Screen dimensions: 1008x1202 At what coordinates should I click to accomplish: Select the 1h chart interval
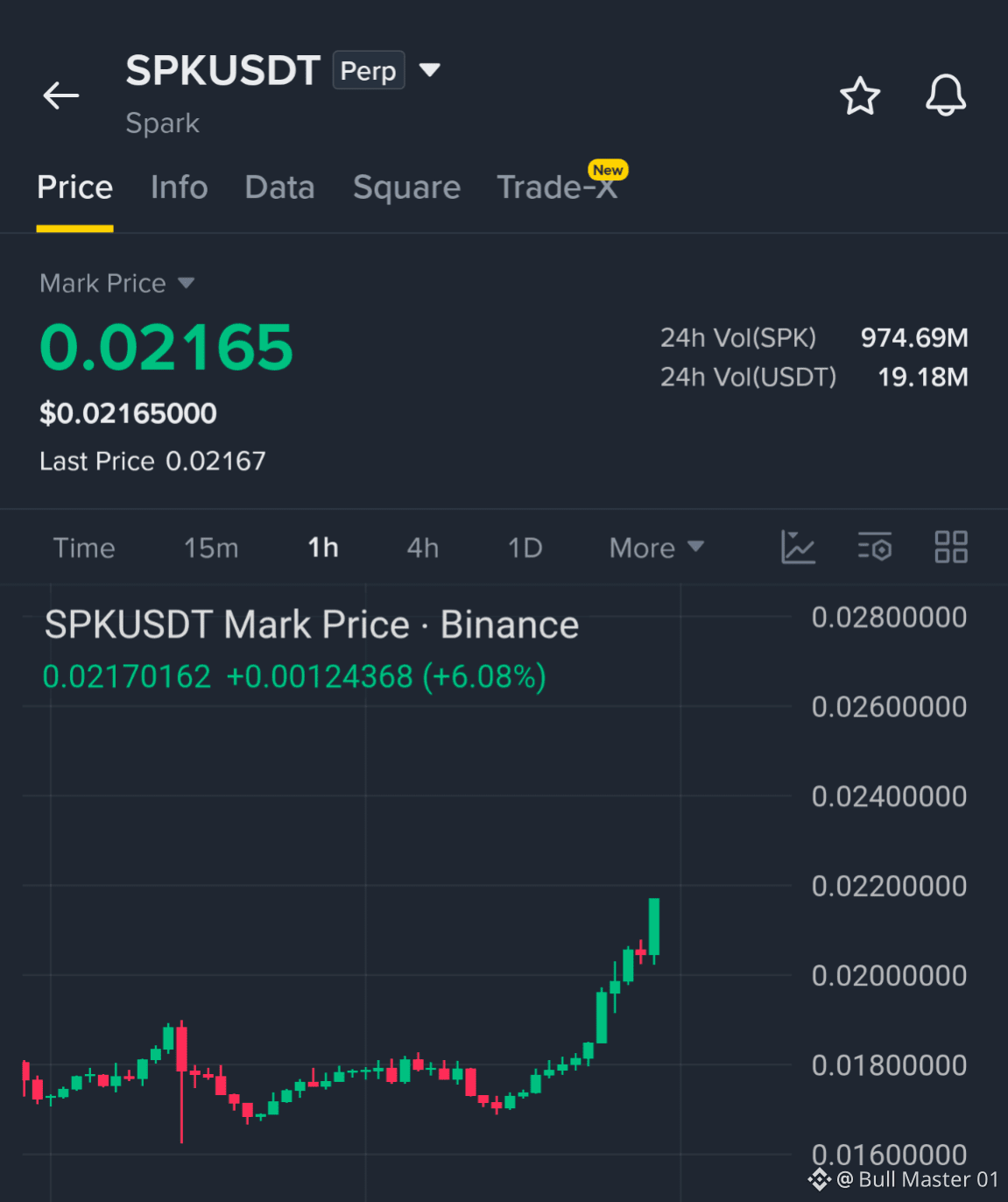click(323, 548)
